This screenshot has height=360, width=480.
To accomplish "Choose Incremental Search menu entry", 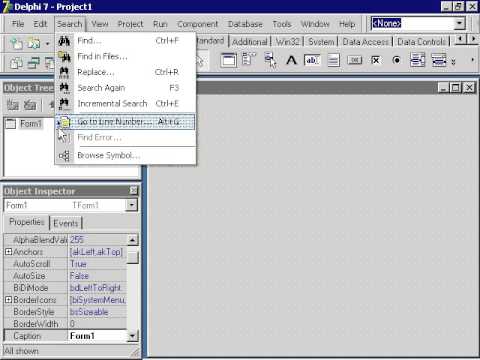I will click(x=126, y=103).
